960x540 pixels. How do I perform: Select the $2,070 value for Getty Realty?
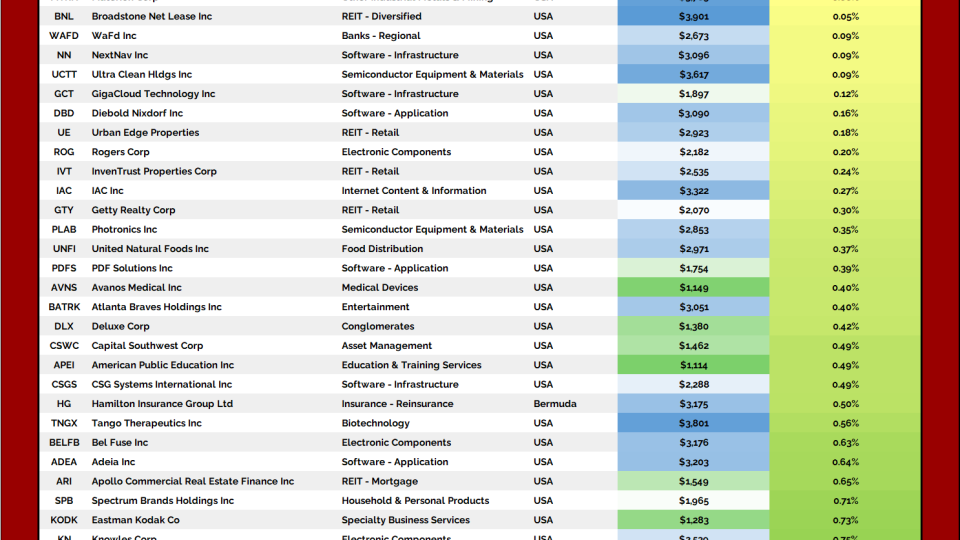point(693,210)
